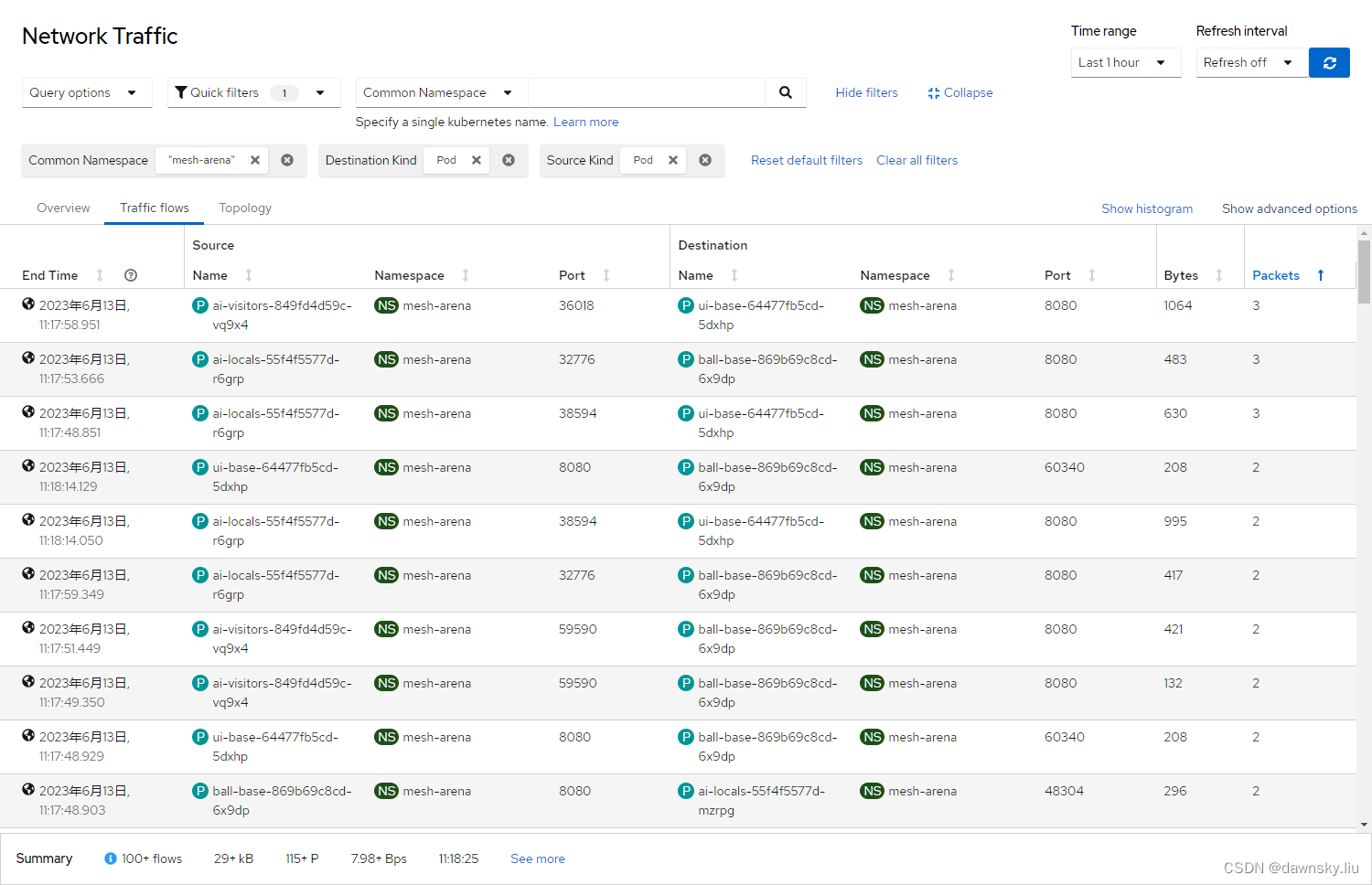1372x885 pixels.
Task: Remove the Pod value from Source Kind
Action: [x=673, y=160]
